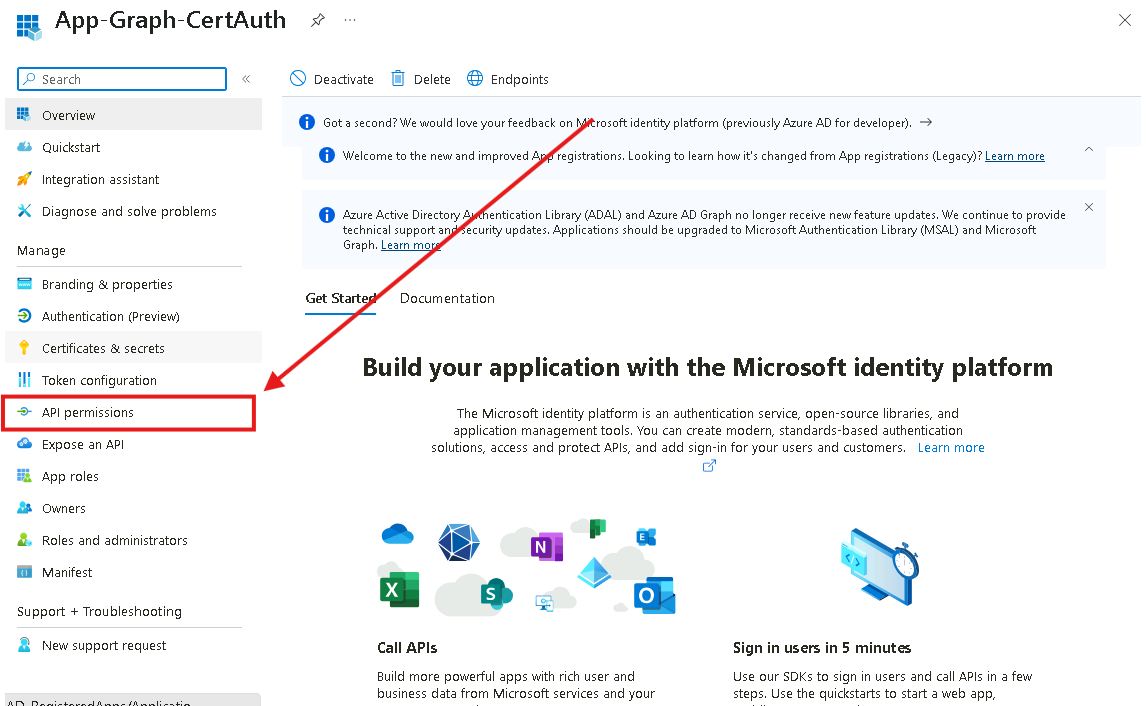The image size is (1146, 706).
Task: Click the App registration grid icon beside title
Action: [29, 26]
